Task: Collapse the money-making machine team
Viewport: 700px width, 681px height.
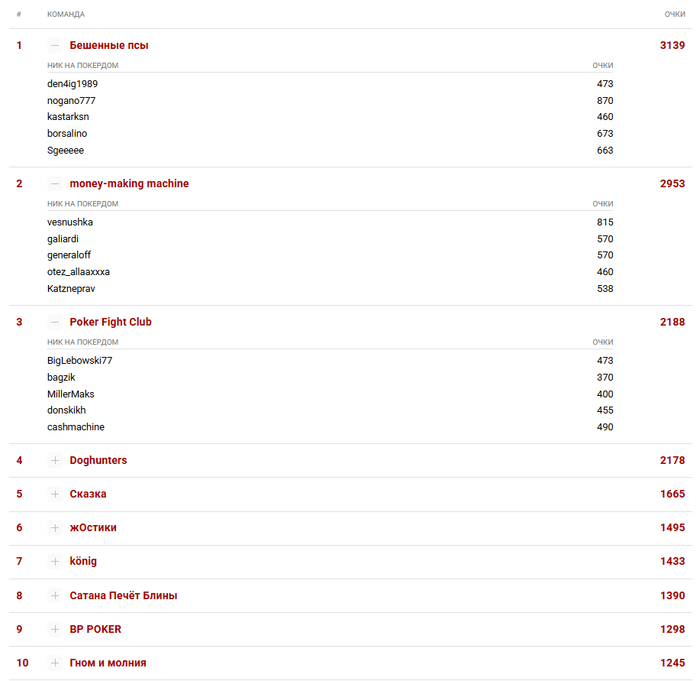Action: 55,184
